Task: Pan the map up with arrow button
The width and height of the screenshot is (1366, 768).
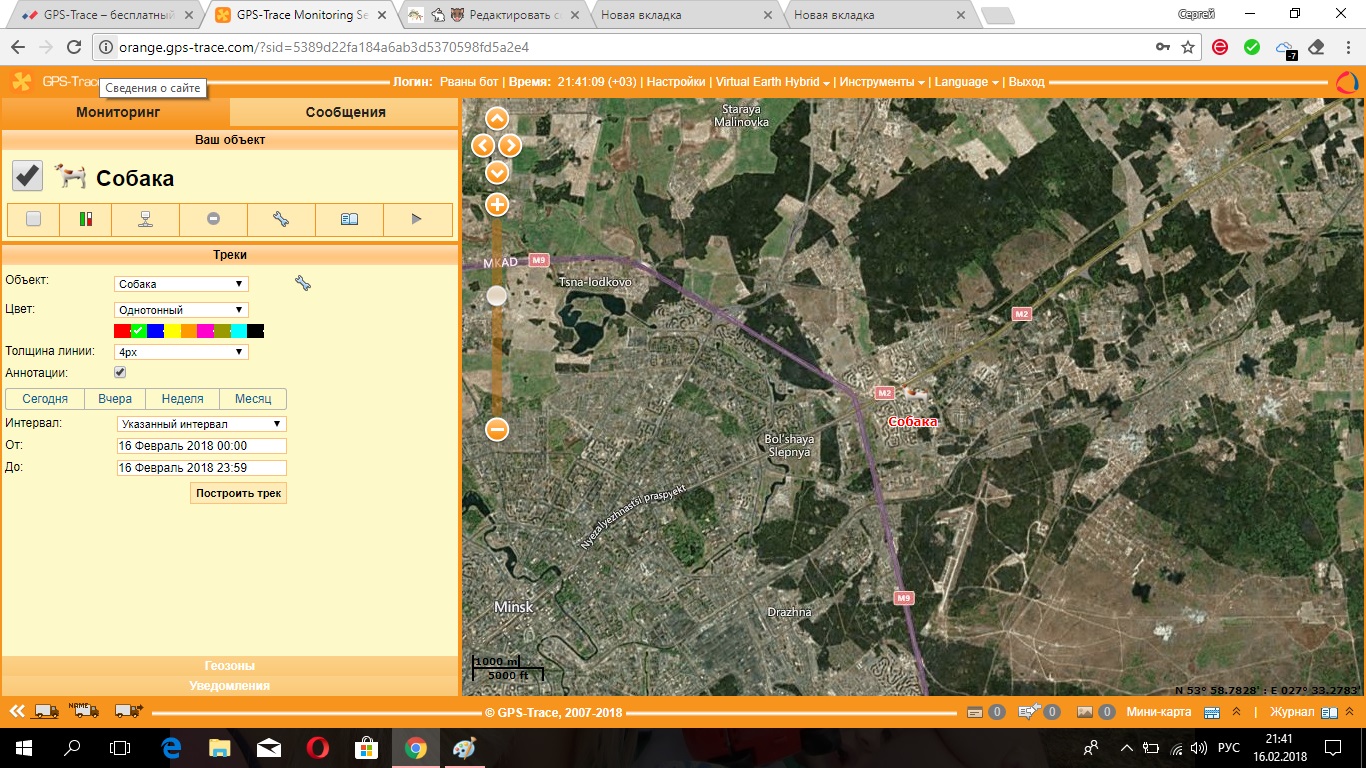Action: click(497, 119)
